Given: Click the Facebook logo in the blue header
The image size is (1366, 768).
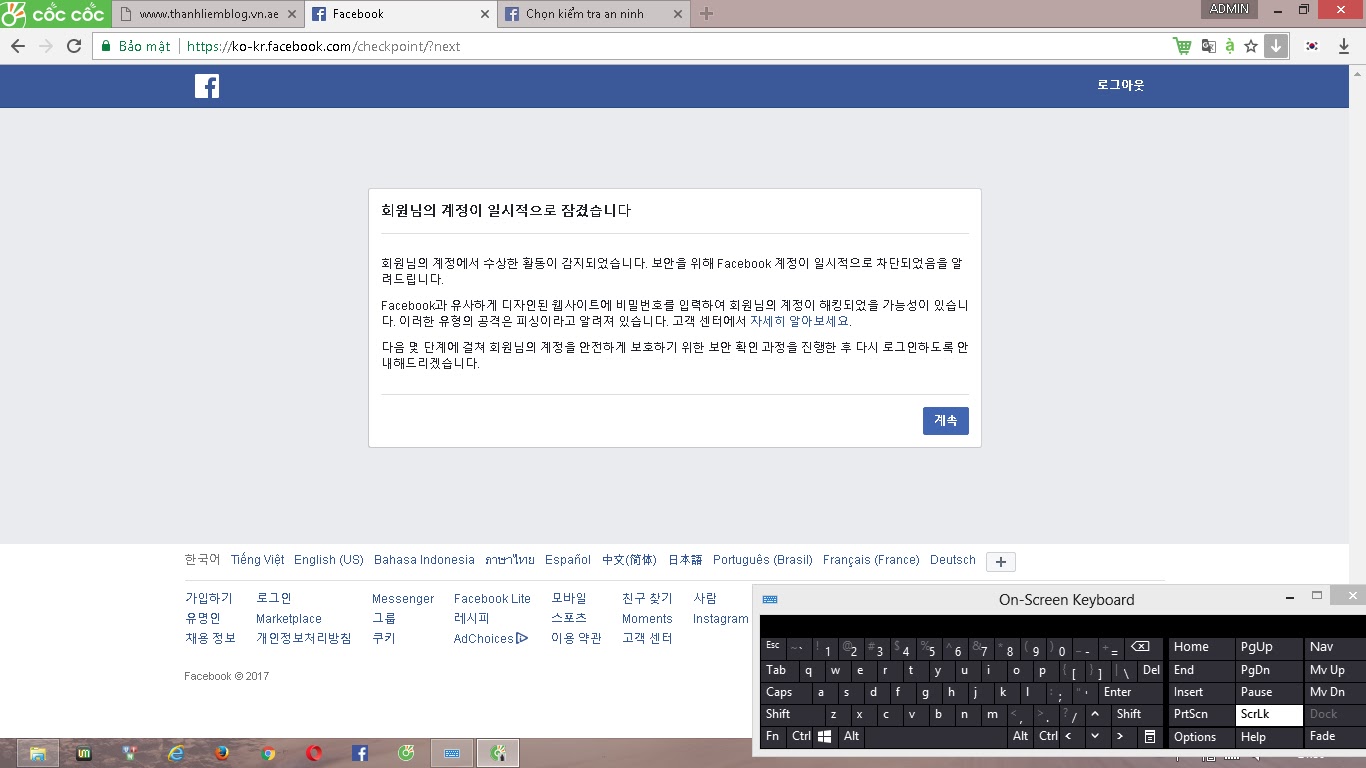Looking at the screenshot, I should tap(207, 86).
